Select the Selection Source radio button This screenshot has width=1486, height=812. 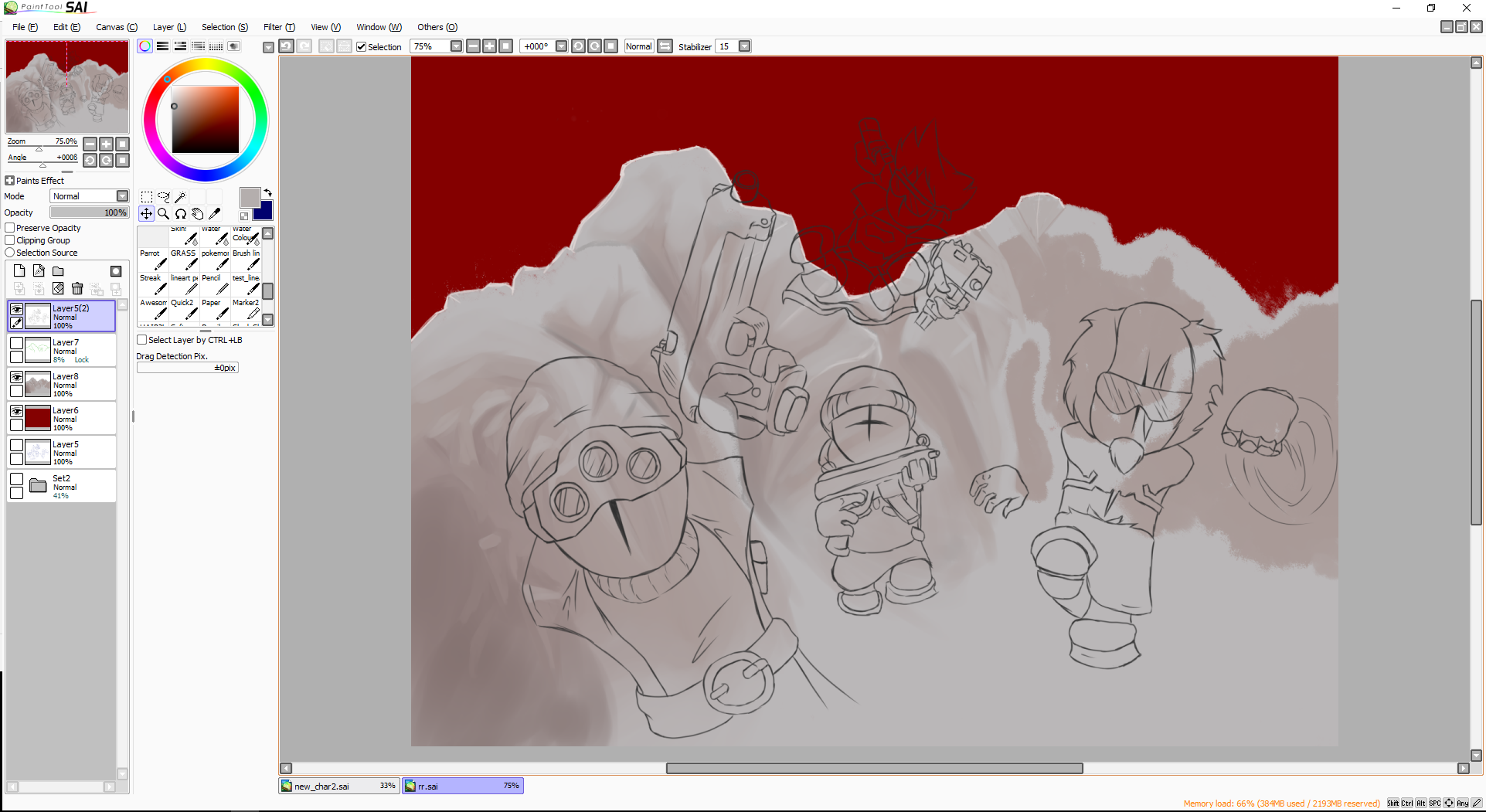(10, 253)
